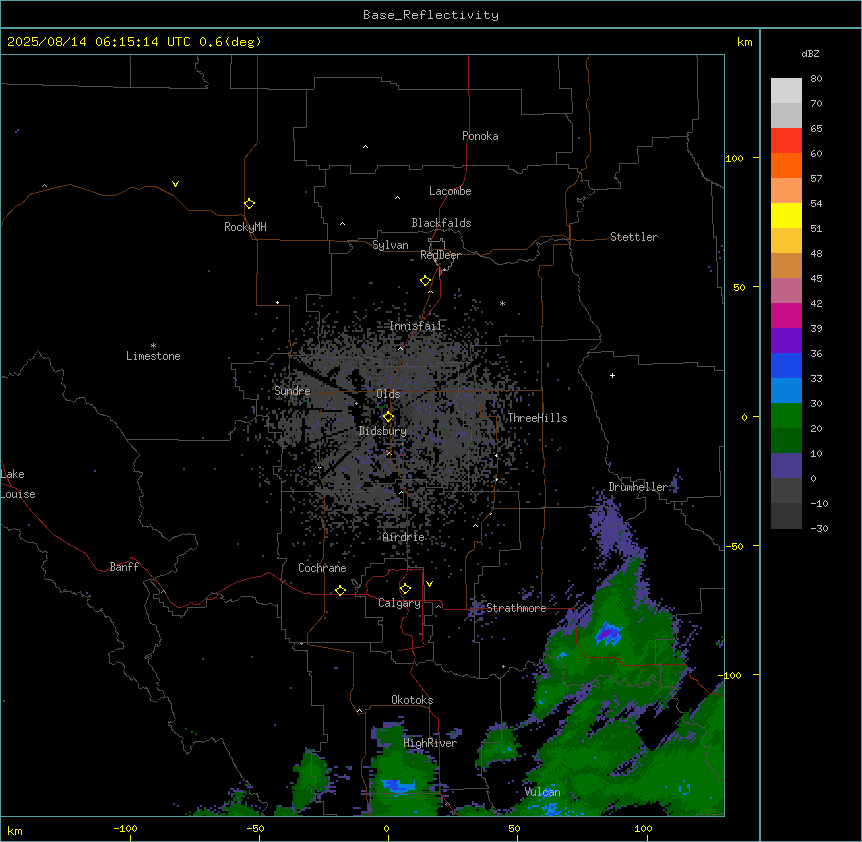The image size is (862, 842).
Task: Click the blue echo patch below HighRiver
Action: (399, 785)
